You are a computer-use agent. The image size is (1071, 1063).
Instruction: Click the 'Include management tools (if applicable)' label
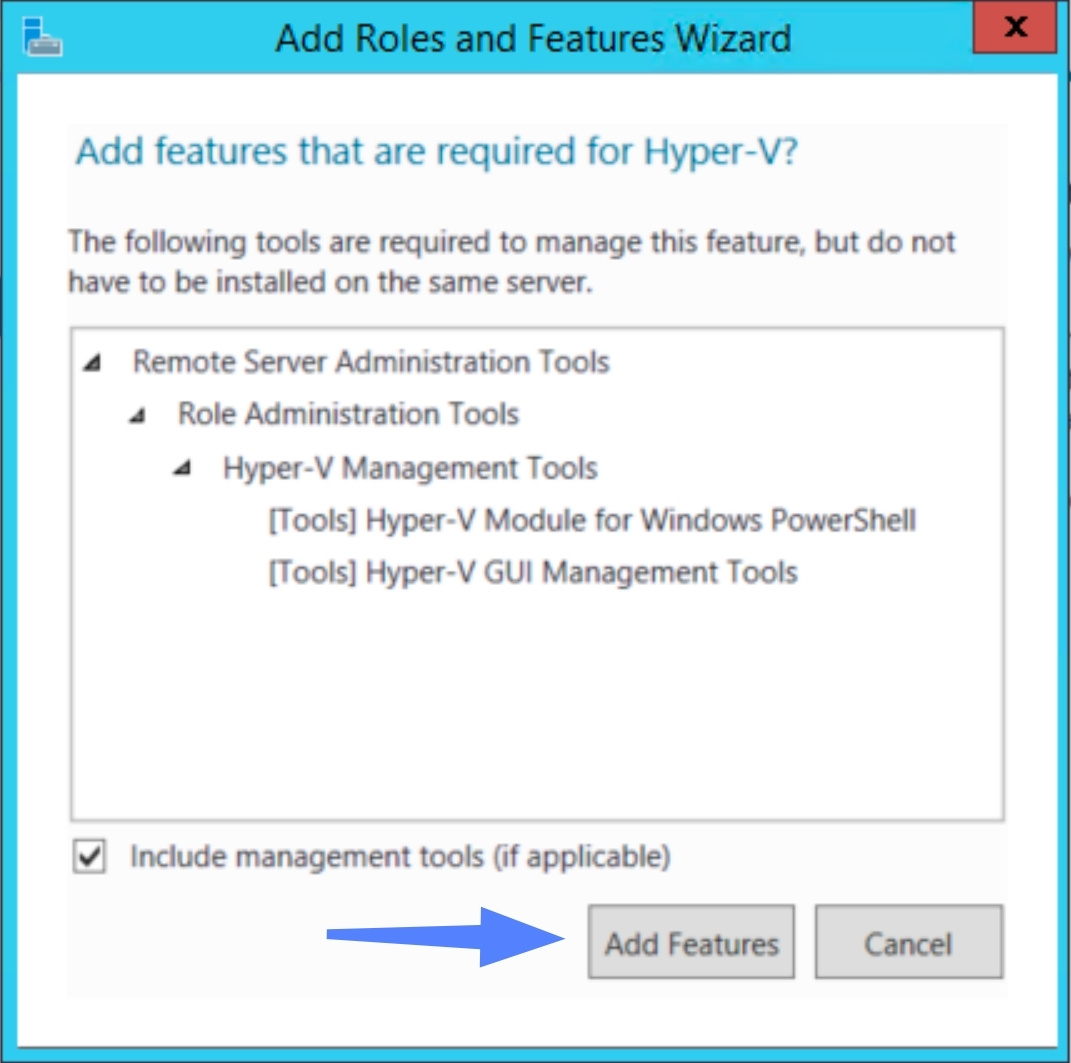[x=400, y=857]
